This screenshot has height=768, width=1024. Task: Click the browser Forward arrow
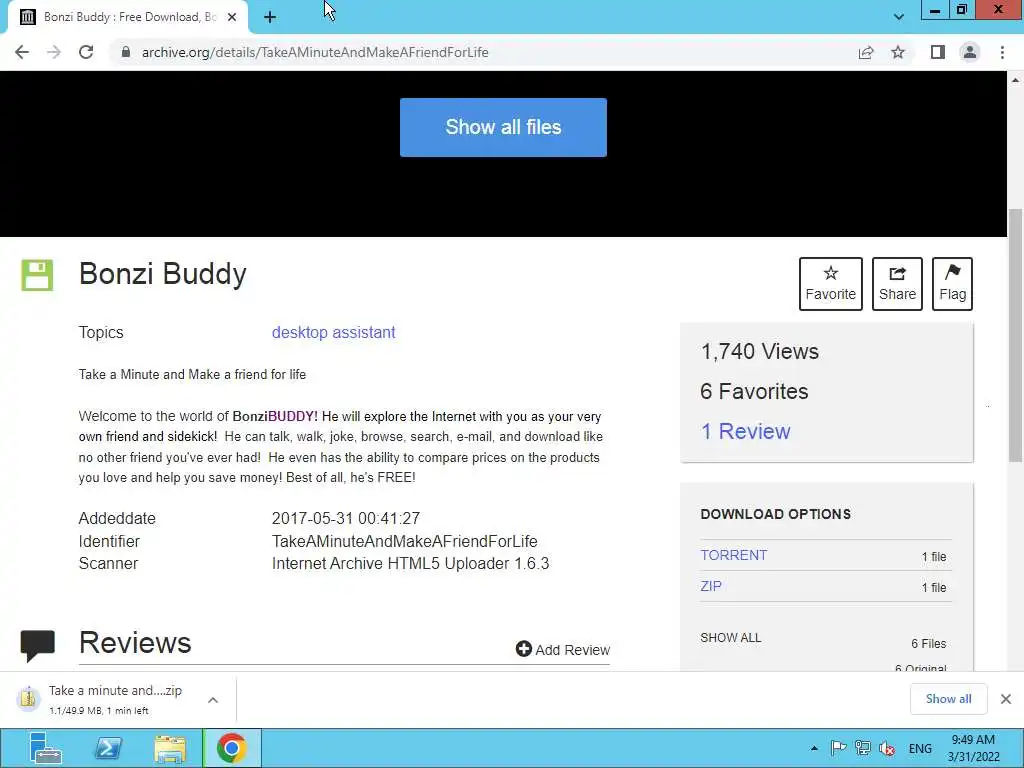tap(54, 52)
